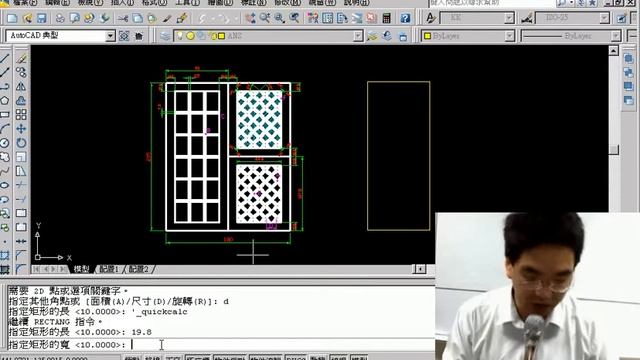Viewport: 640px width, 360px height.
Task: Select the Ellipse draw tool
Action: tap(5, 185)
